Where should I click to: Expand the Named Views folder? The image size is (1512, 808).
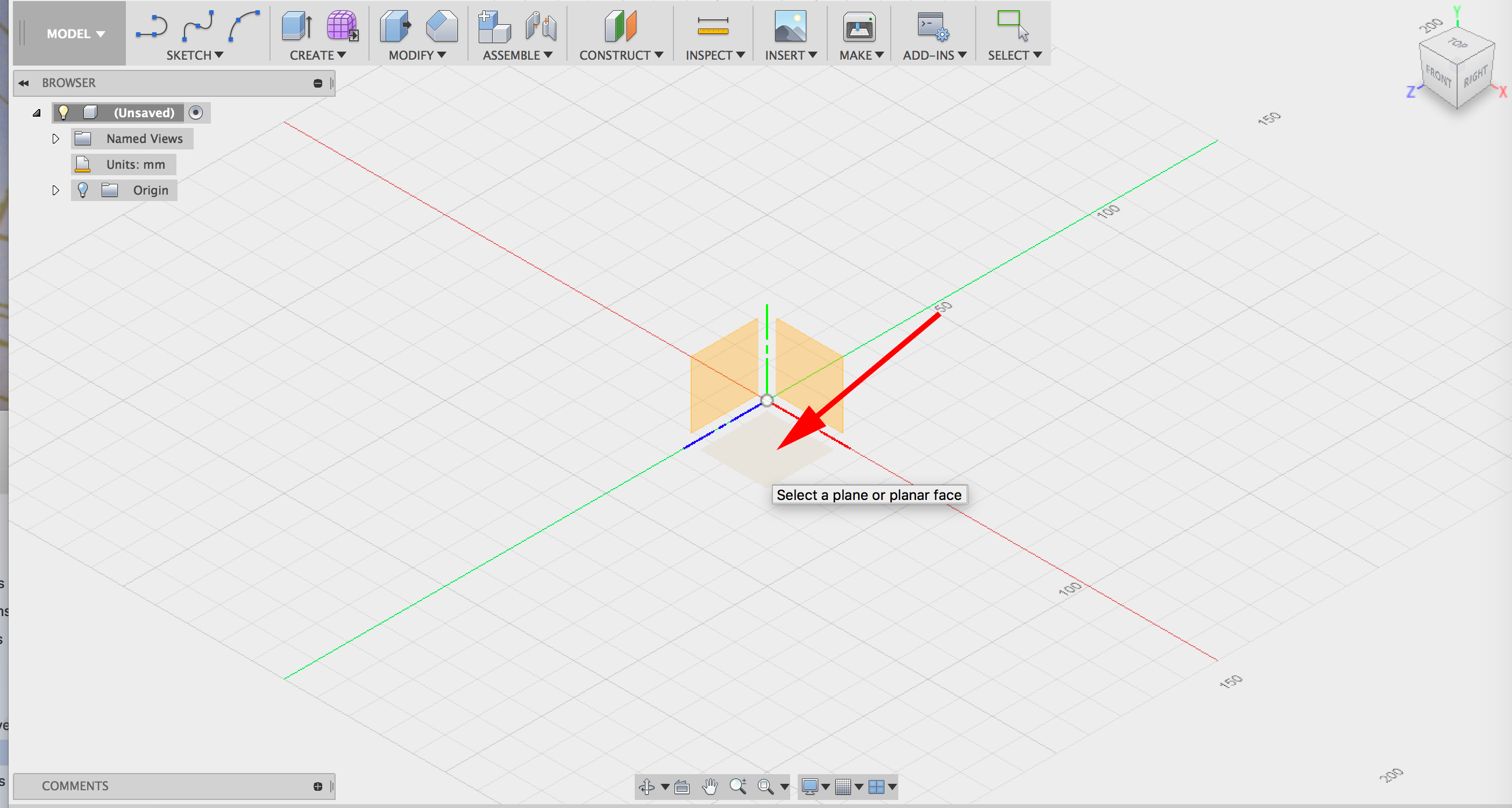pyautogui.click(x=56, y=139)
